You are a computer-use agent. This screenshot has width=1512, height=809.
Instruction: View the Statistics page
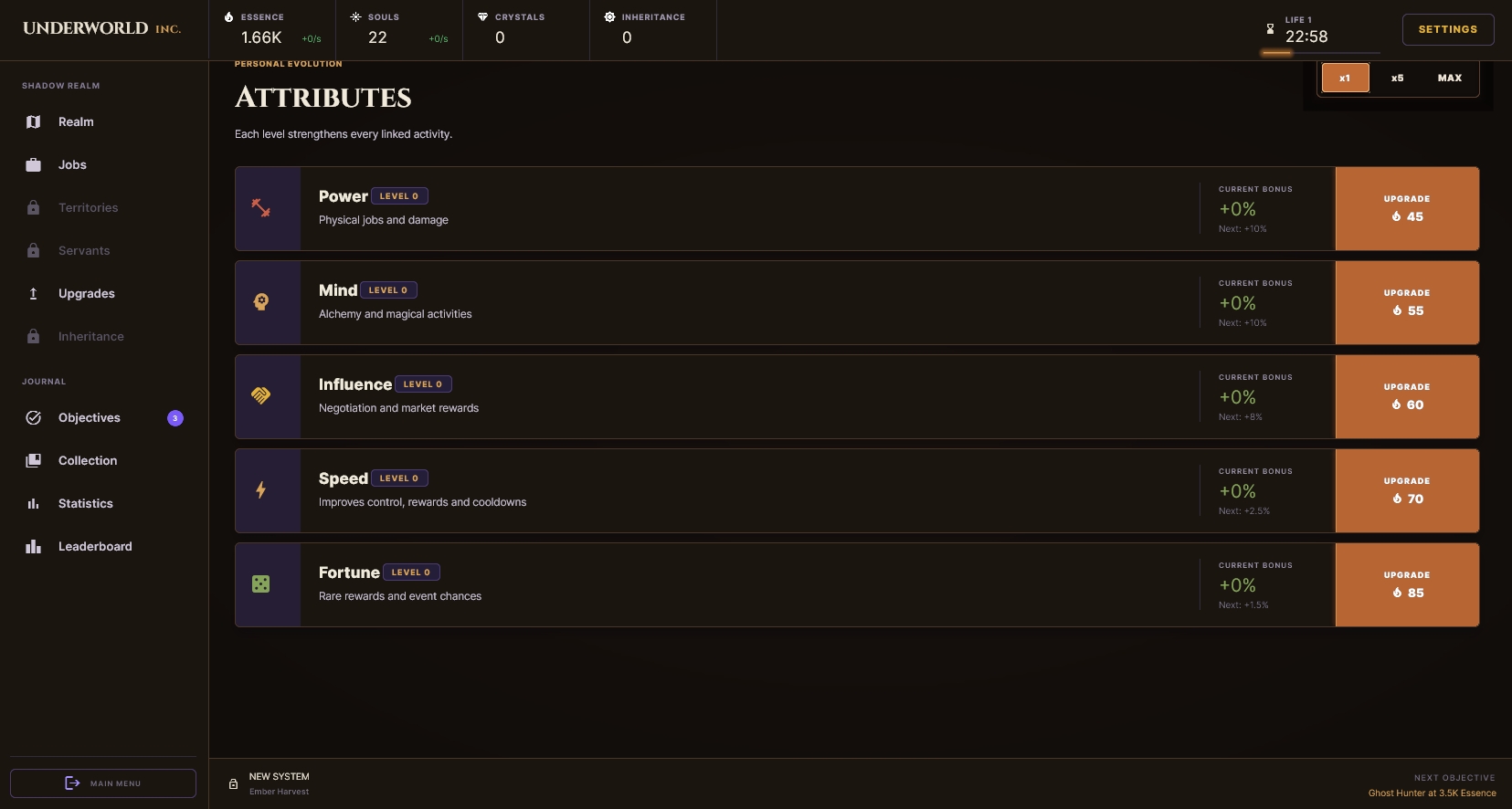point(103,504)
